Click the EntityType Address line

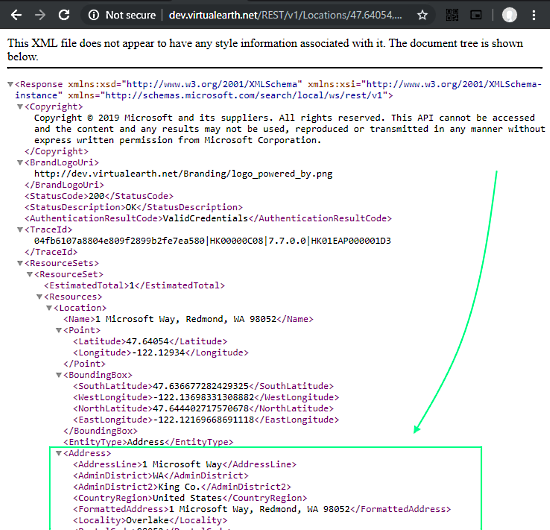(148, 442)
